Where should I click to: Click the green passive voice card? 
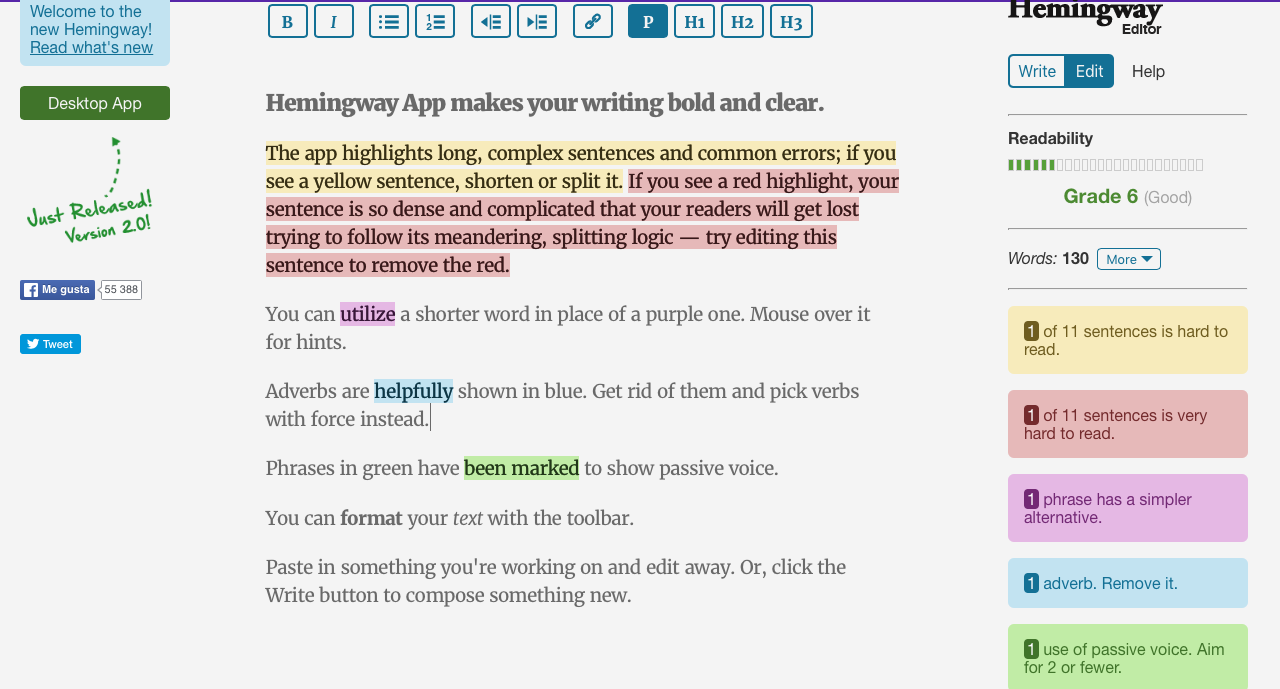tap(1128, 657)
